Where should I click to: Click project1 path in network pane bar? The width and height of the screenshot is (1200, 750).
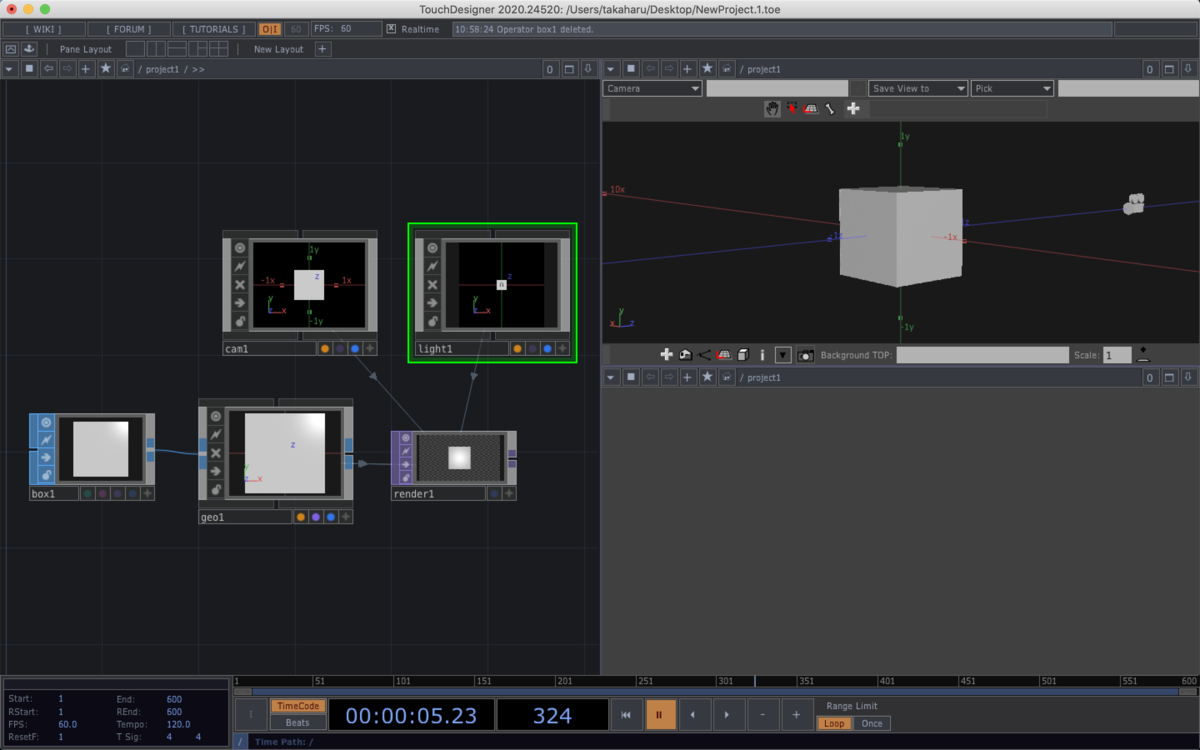(162, 70)
